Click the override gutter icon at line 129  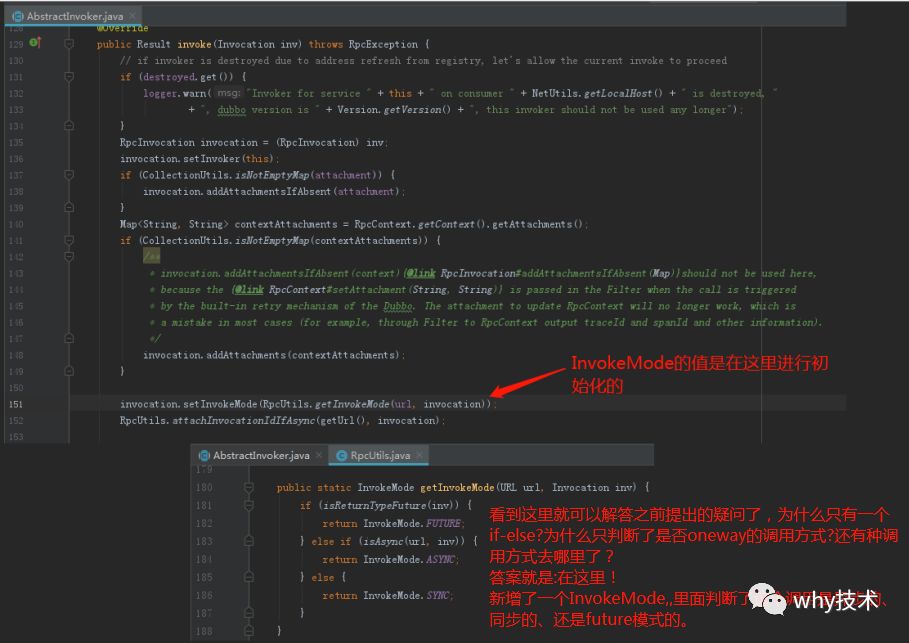pyautogui.click(x=35, y=43)
